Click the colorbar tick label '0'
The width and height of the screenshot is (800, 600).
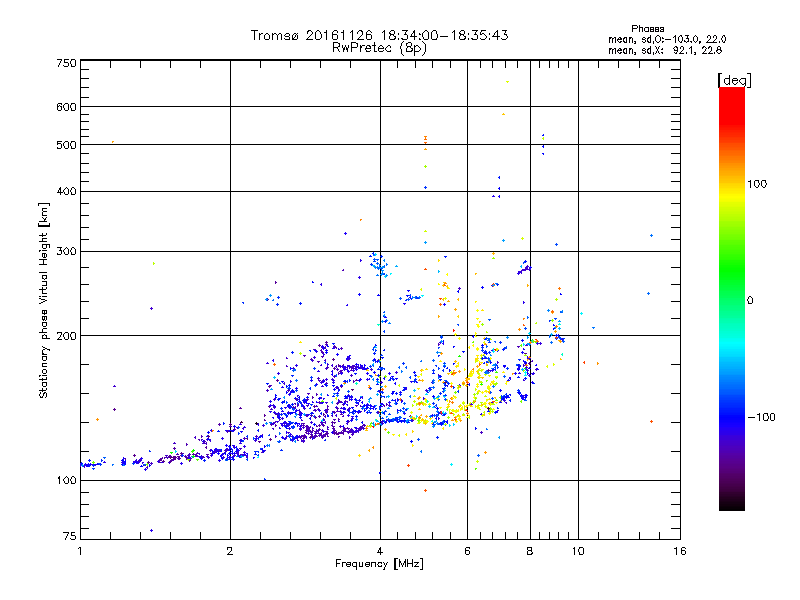point(750,301)
